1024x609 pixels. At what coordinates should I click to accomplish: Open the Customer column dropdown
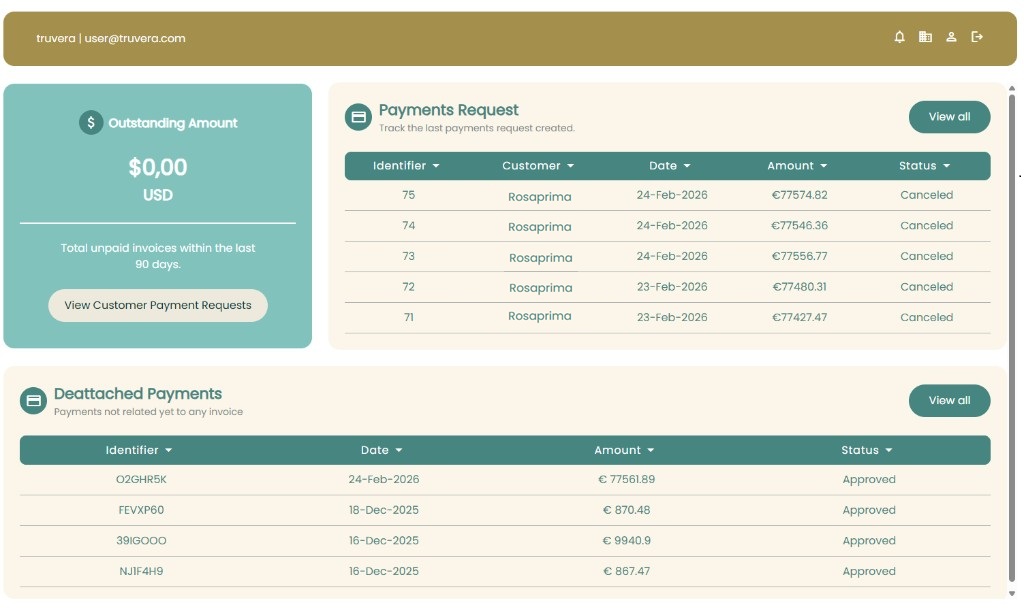(x=537, y=165)
